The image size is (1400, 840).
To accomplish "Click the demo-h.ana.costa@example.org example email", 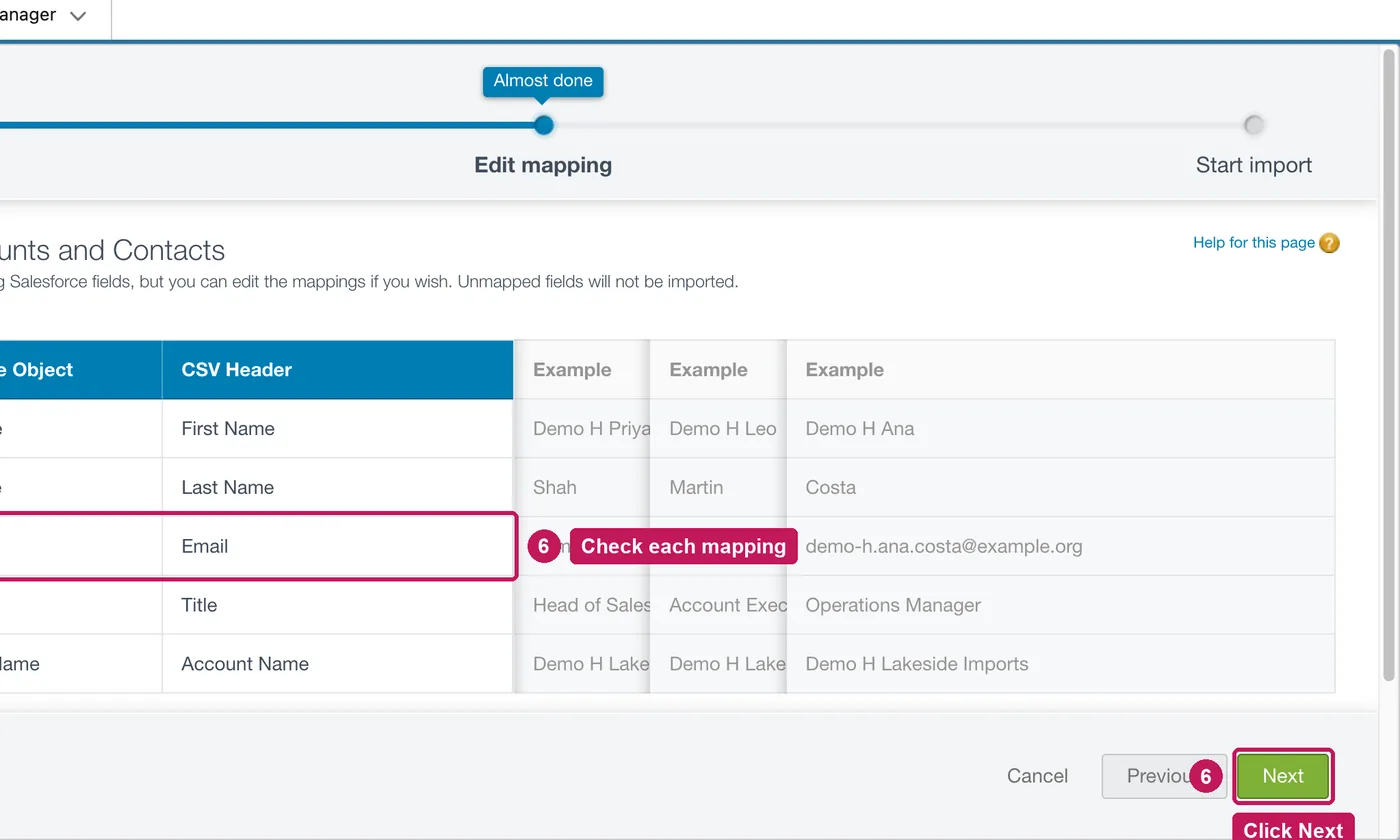I will (944, 547).
